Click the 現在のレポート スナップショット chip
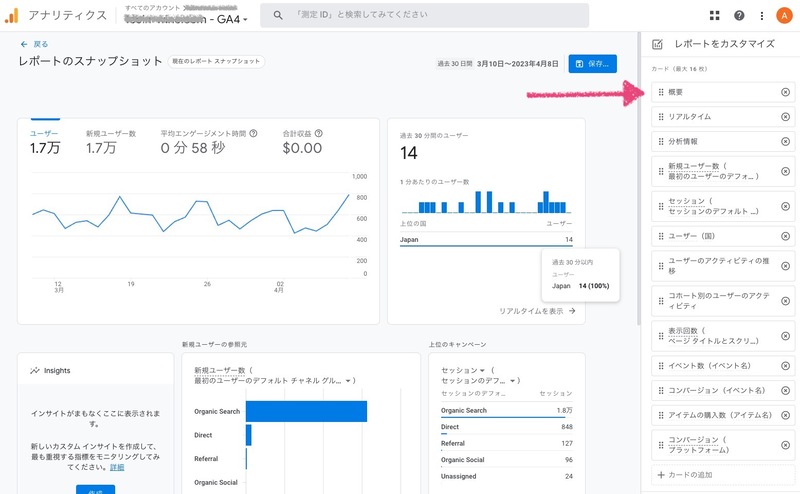 click(x=216, y=61)
